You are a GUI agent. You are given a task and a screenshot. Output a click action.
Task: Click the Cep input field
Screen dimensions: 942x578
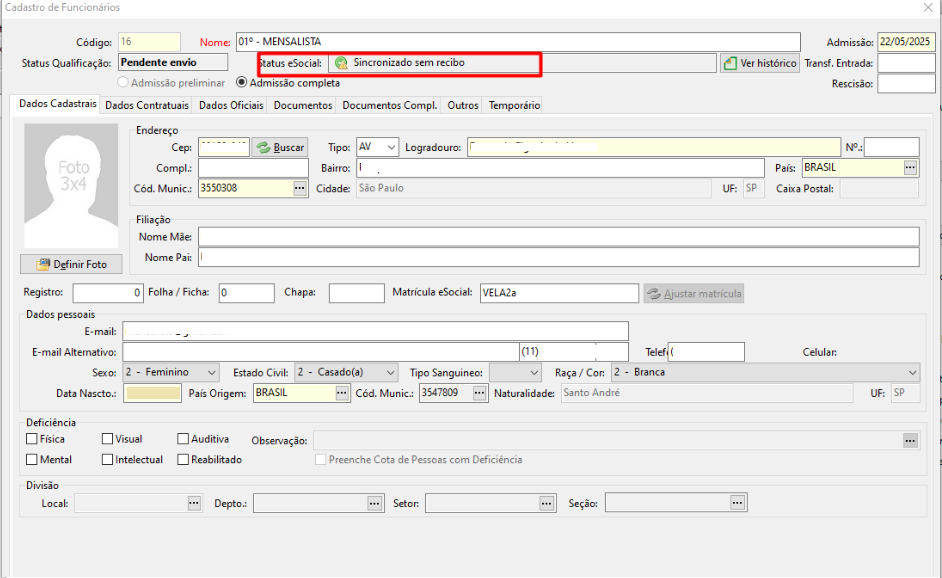click(223, 147)
